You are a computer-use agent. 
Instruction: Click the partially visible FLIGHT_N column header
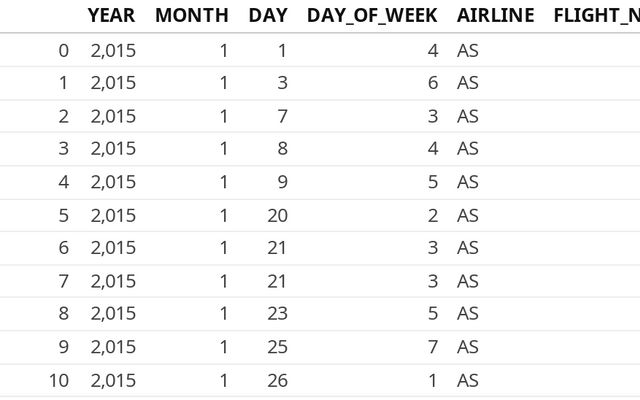point(595,16)
